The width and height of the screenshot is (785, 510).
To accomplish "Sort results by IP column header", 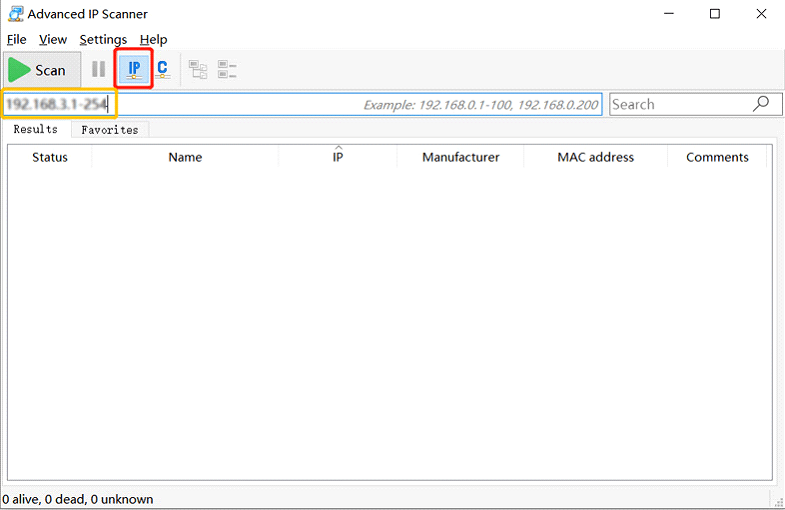I will tap(338, 157).
